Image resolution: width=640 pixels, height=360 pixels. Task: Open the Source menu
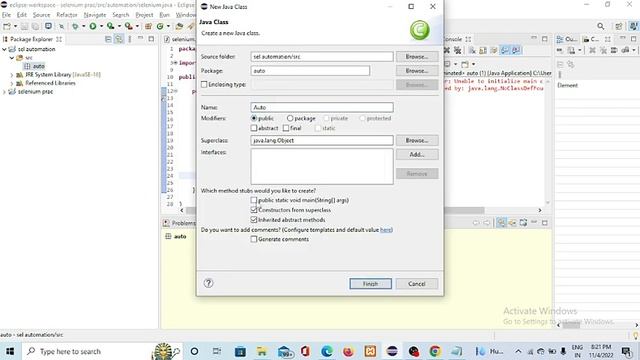(x=41, y=15)
